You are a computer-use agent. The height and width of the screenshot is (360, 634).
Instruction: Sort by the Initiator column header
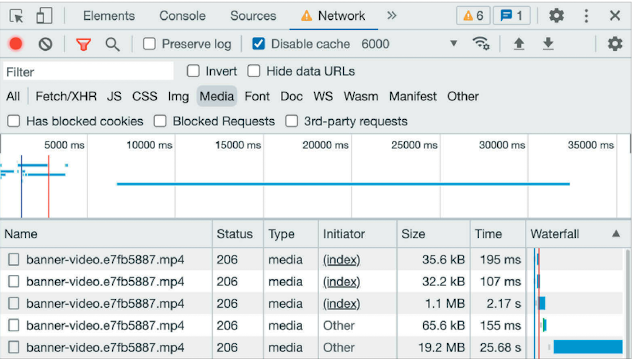click(x=358, y=234)
